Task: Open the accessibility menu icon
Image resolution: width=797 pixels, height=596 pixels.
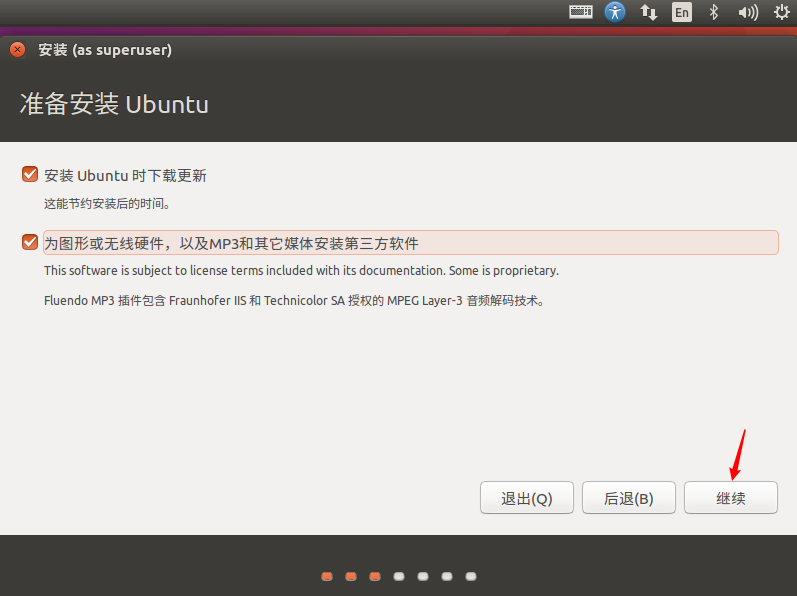Action: tap(615, 12)
